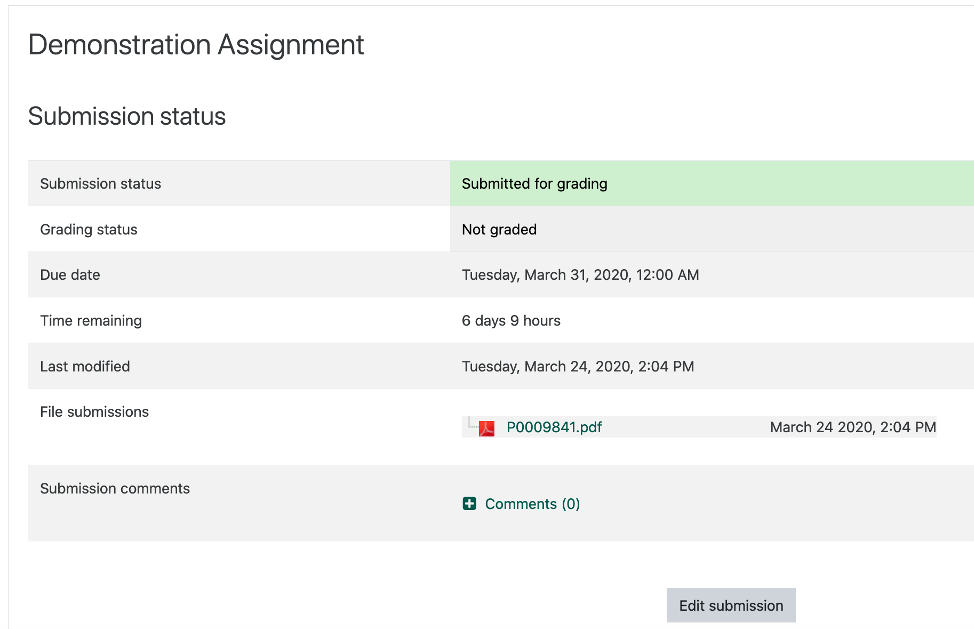Open the Comments (0) link
Viewport: 974px width, 629px height.
pyautogui.click(x=532, y=504)
